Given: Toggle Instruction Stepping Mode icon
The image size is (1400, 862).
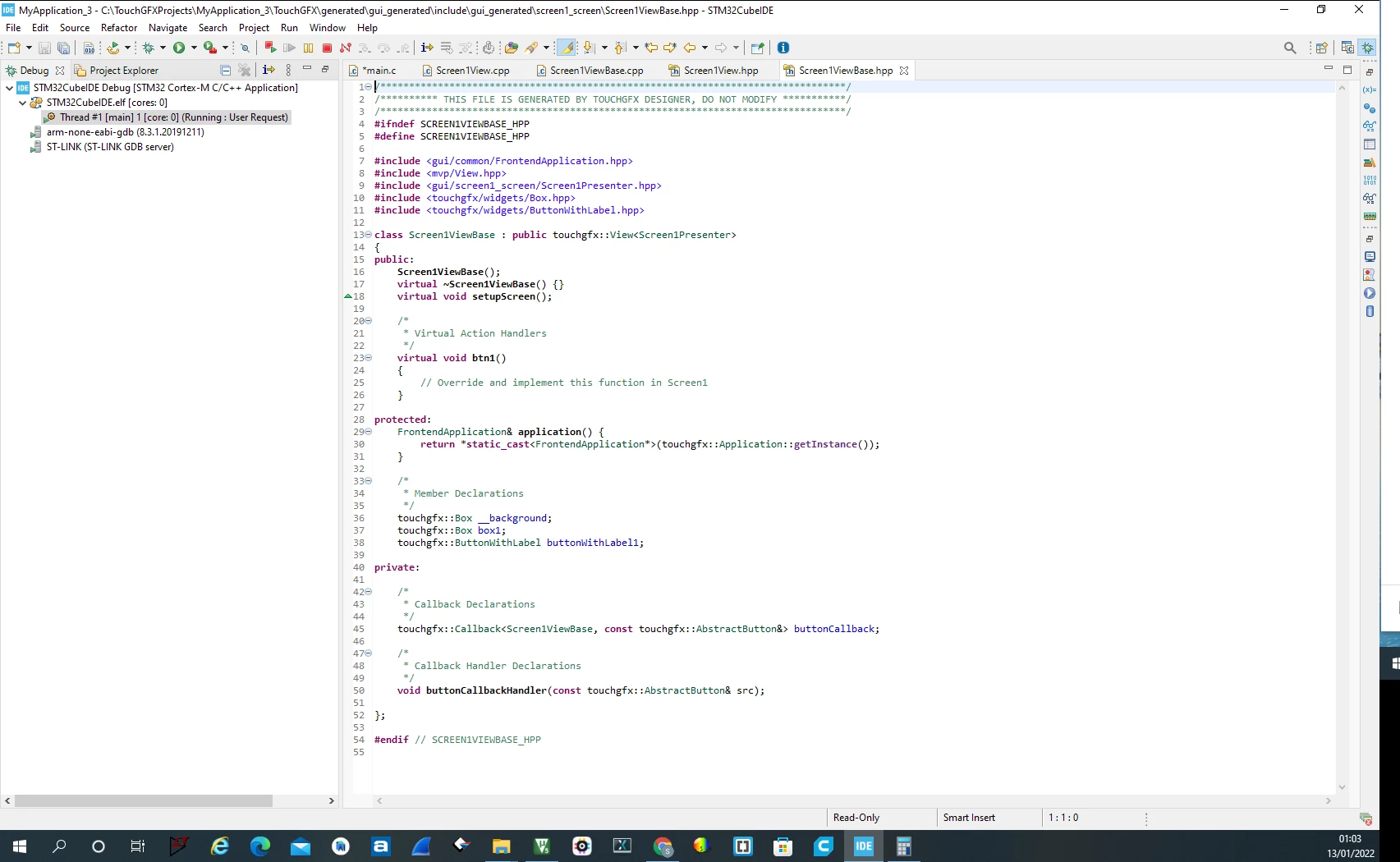Looking at the screenshot, I should [x=427, y=48].
